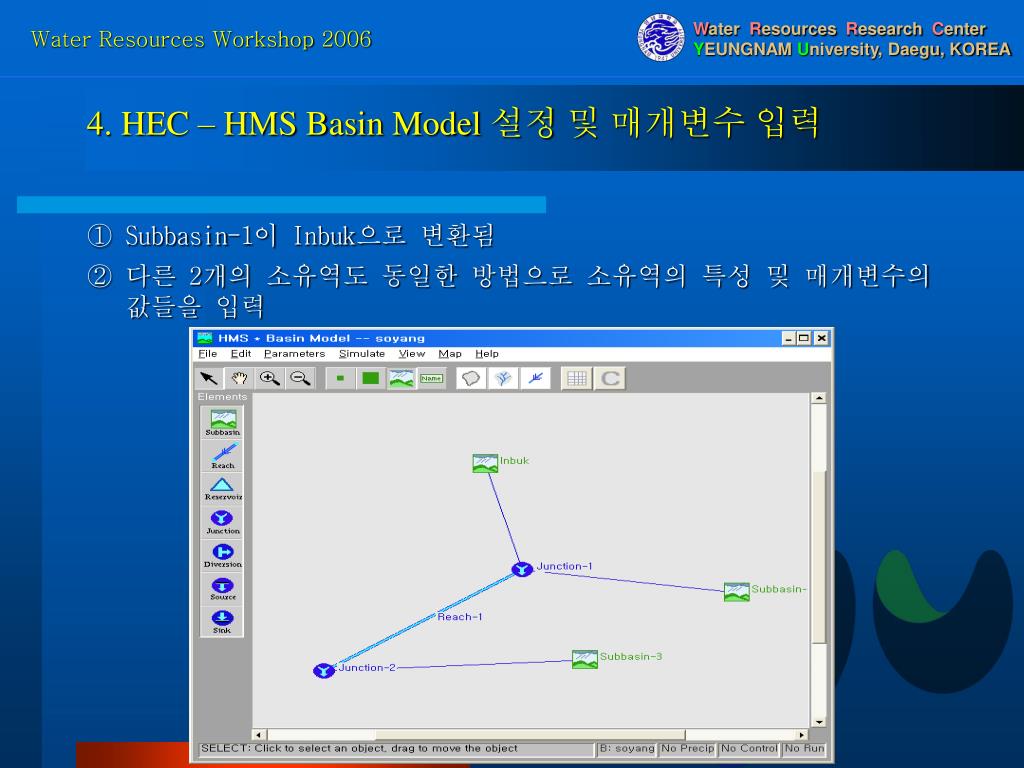Pick the Junction element from palette

(222, 522)
